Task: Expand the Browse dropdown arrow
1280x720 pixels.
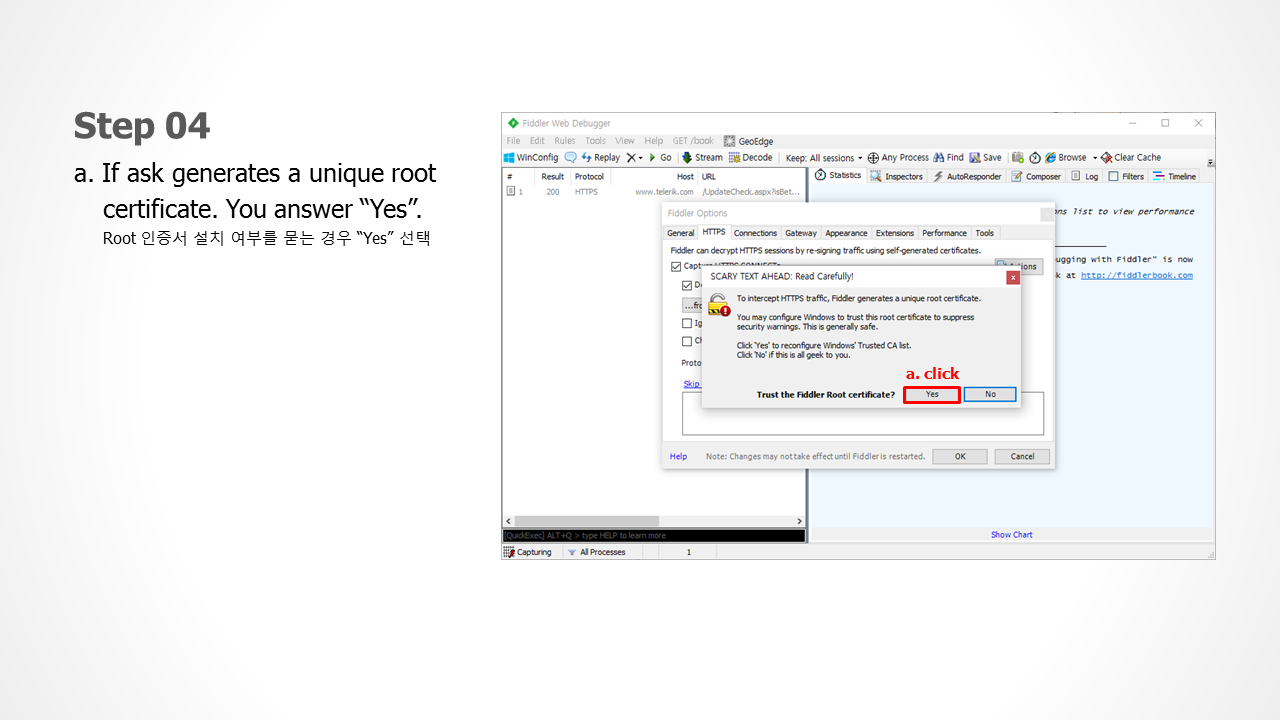Action: pos(1095,158)
